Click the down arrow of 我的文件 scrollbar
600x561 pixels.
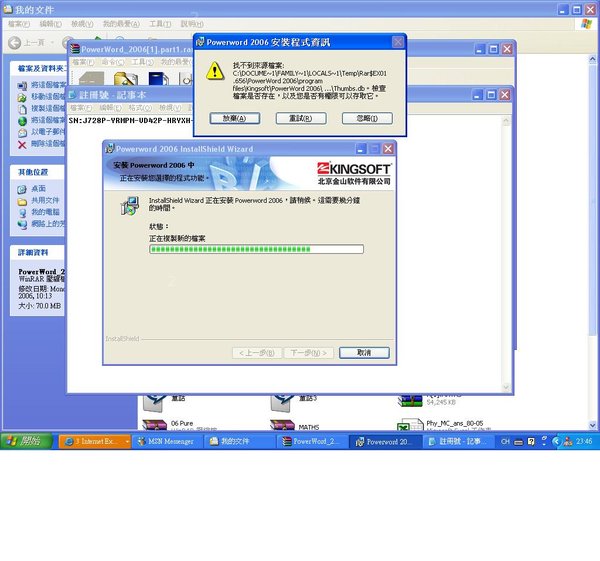[592, 425]
